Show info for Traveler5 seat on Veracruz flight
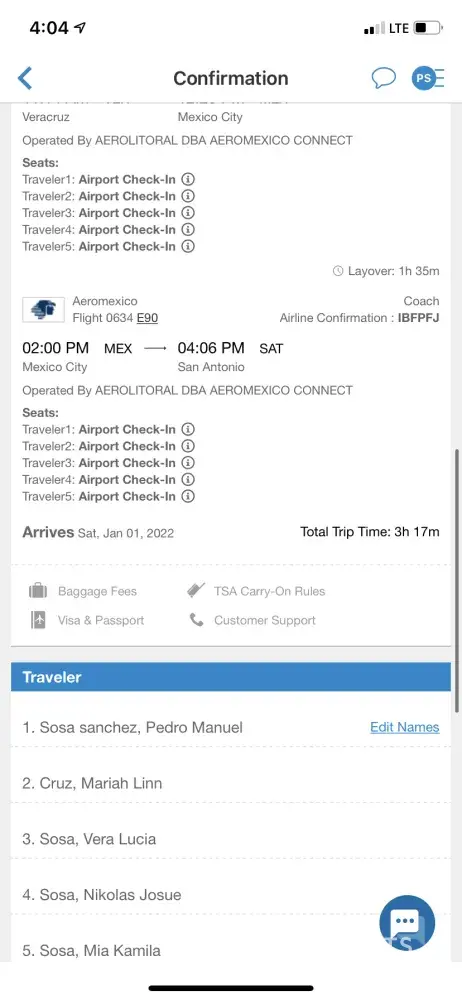 (x=188, y=246)
